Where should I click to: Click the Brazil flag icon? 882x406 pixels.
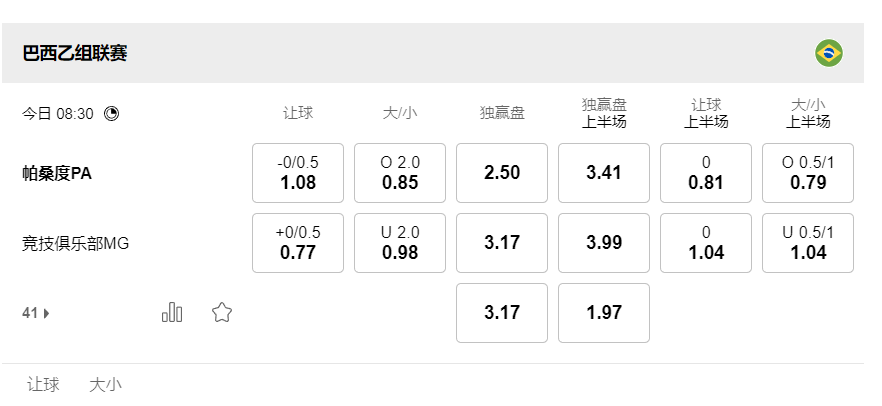pyautogui.click(x=828, y=53)
